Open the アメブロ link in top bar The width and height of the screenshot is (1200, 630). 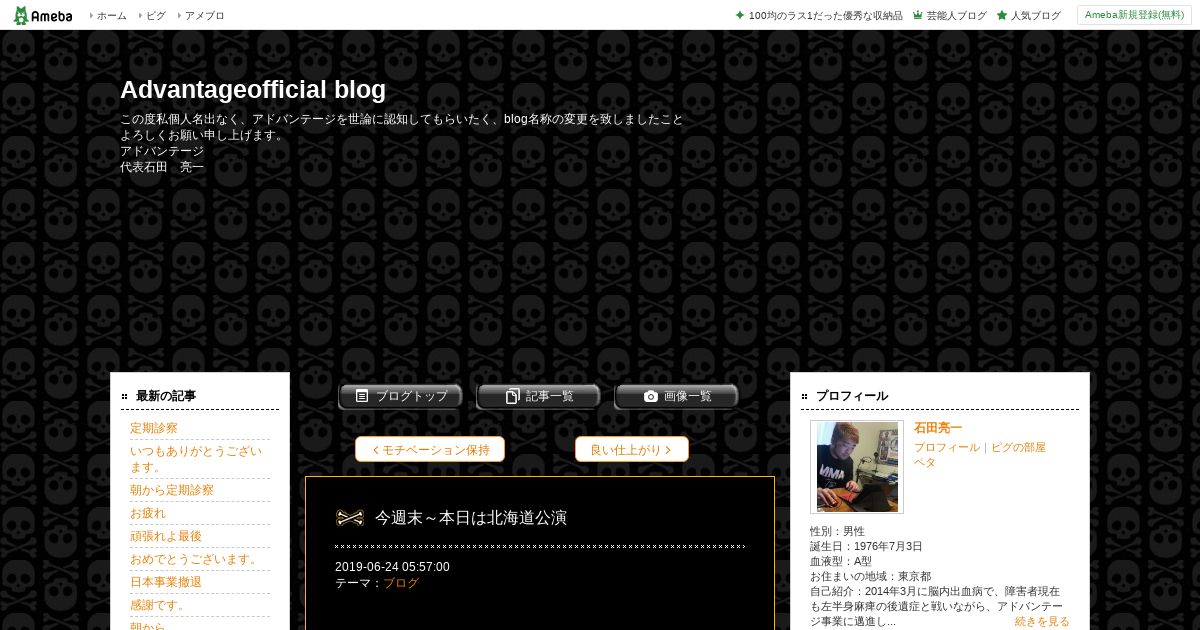pyautogui.click(x=204, y=15)
